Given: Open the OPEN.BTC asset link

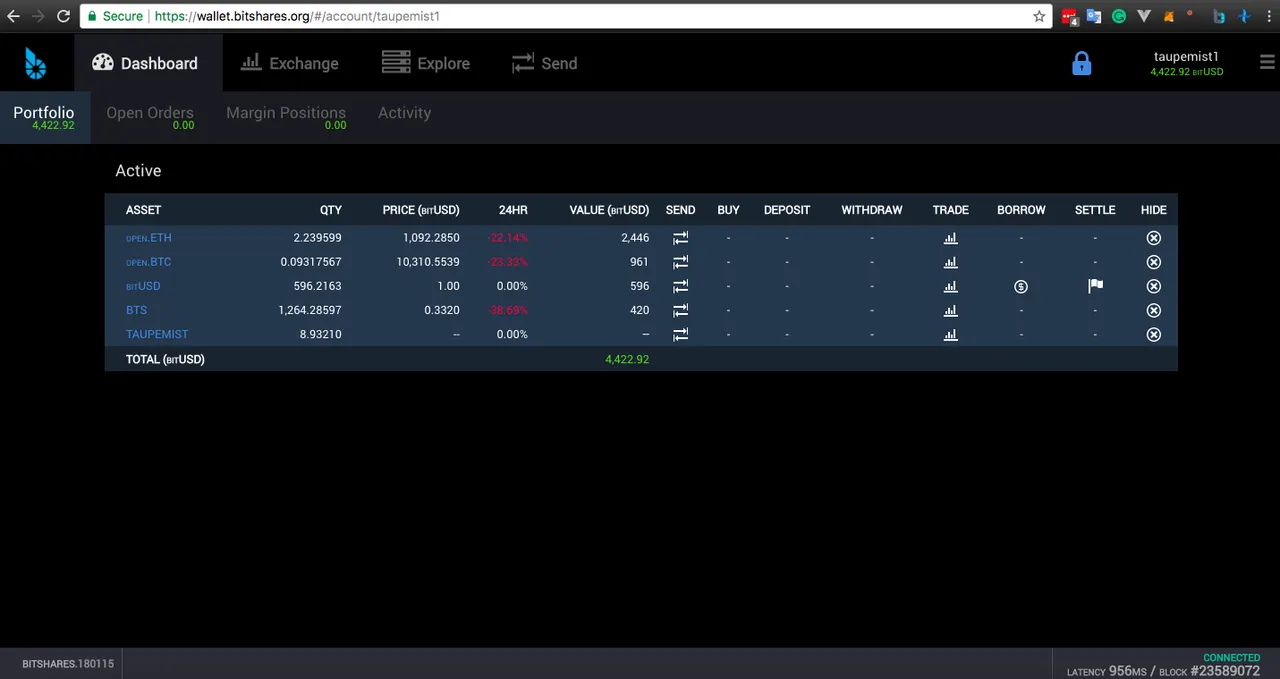Looking at the screenshot, I should pos(149,262).
